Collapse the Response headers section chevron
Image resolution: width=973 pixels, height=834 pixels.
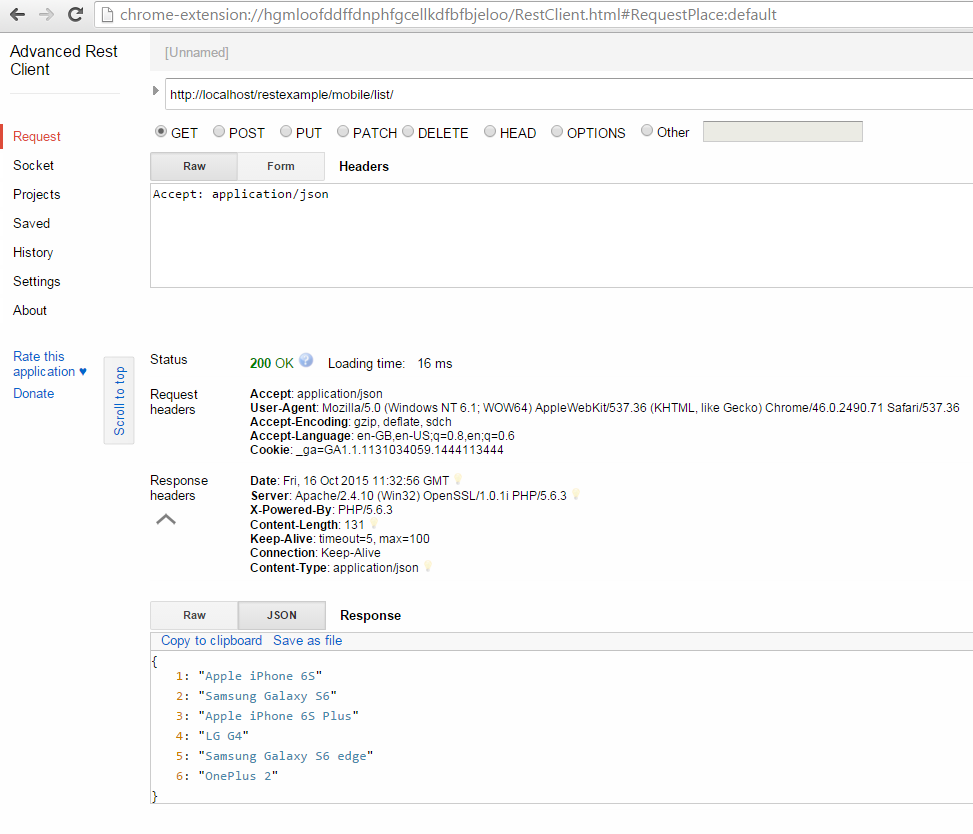click(x=165, y=519)
